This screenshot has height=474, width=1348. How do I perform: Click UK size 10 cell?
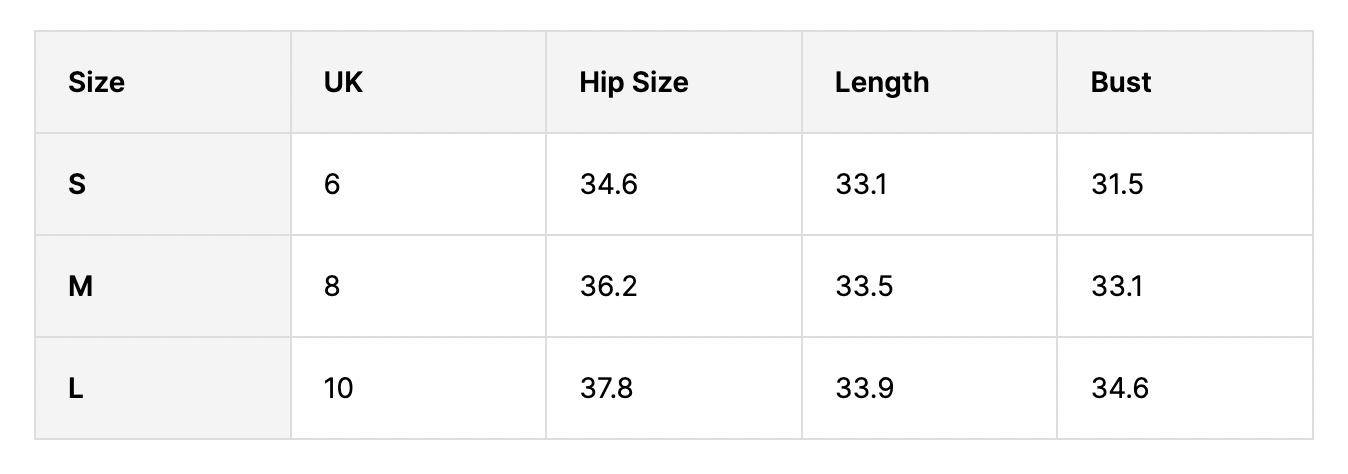click(x=338, y=388)
